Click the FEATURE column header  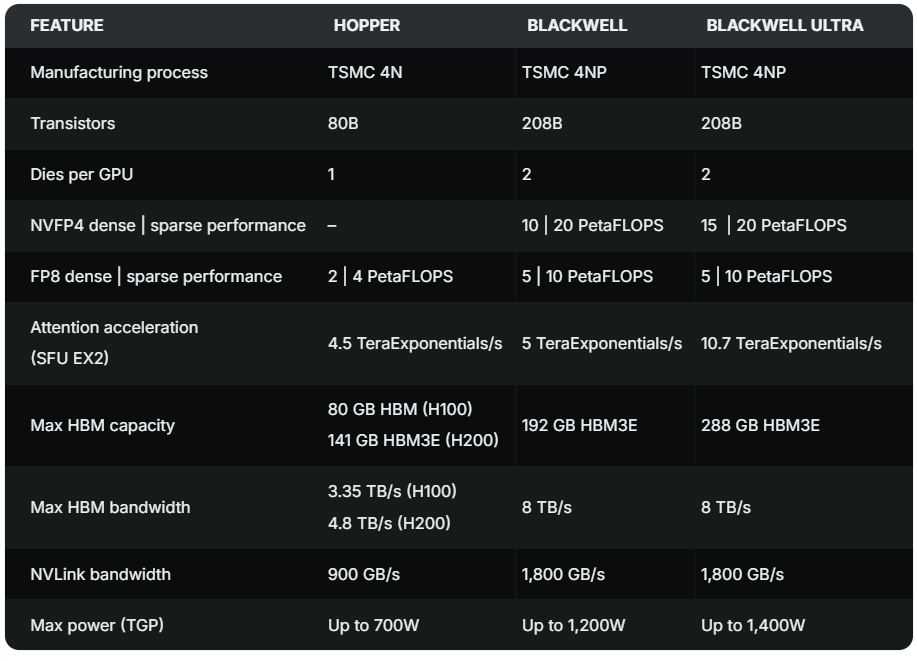(x=67, y=26)
